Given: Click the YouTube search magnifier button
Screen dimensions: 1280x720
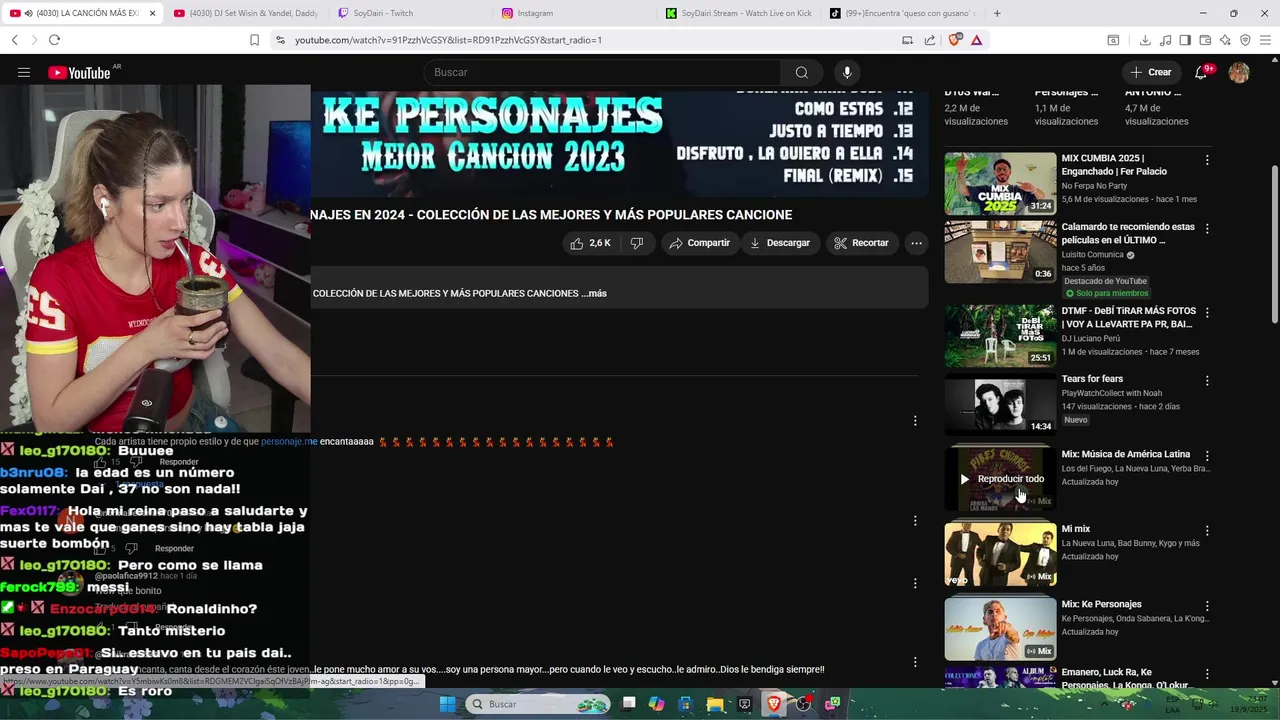Looking at the screenshot, I should point(801,72).
